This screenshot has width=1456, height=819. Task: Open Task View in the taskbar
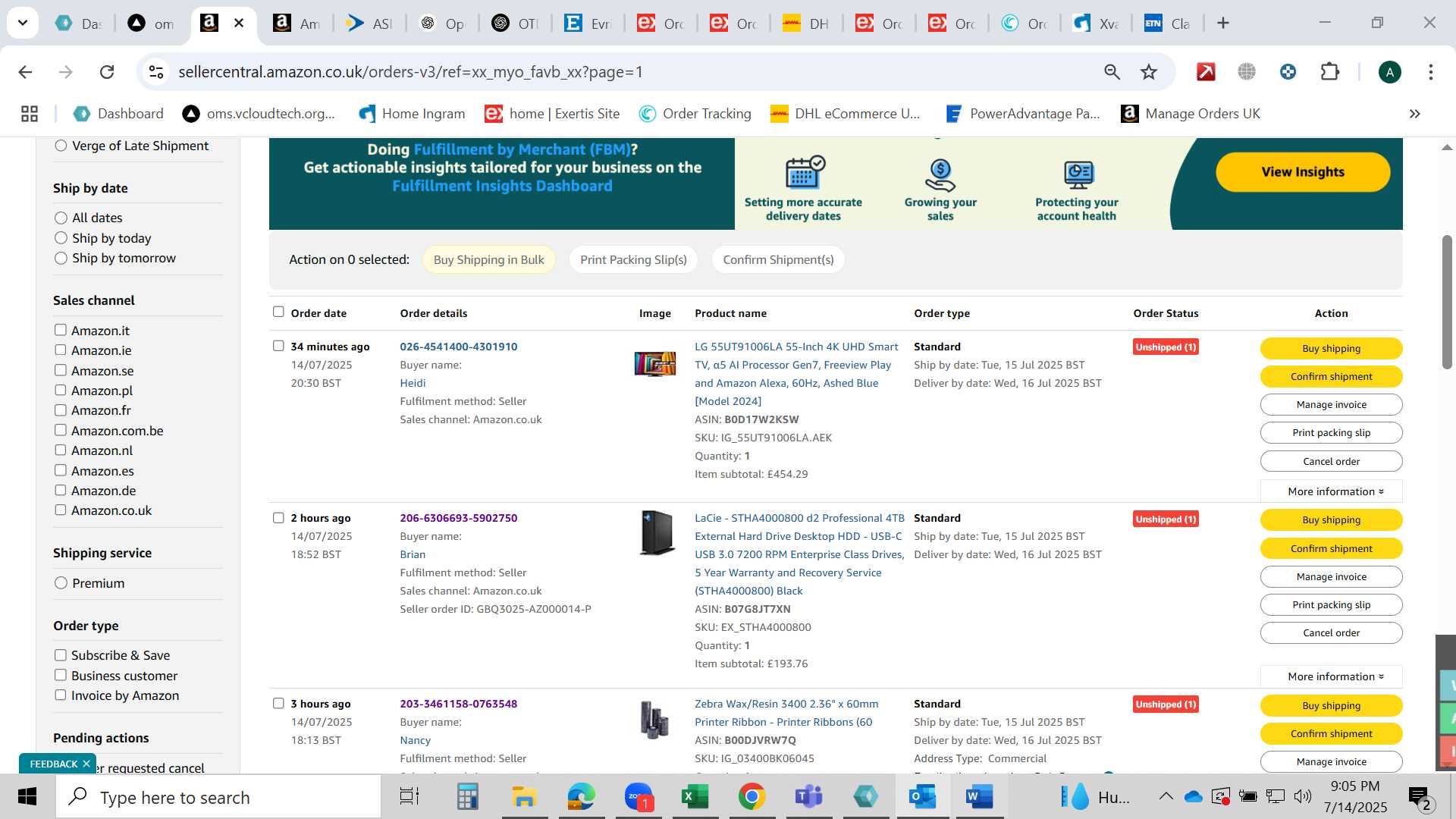pos(409,797)
